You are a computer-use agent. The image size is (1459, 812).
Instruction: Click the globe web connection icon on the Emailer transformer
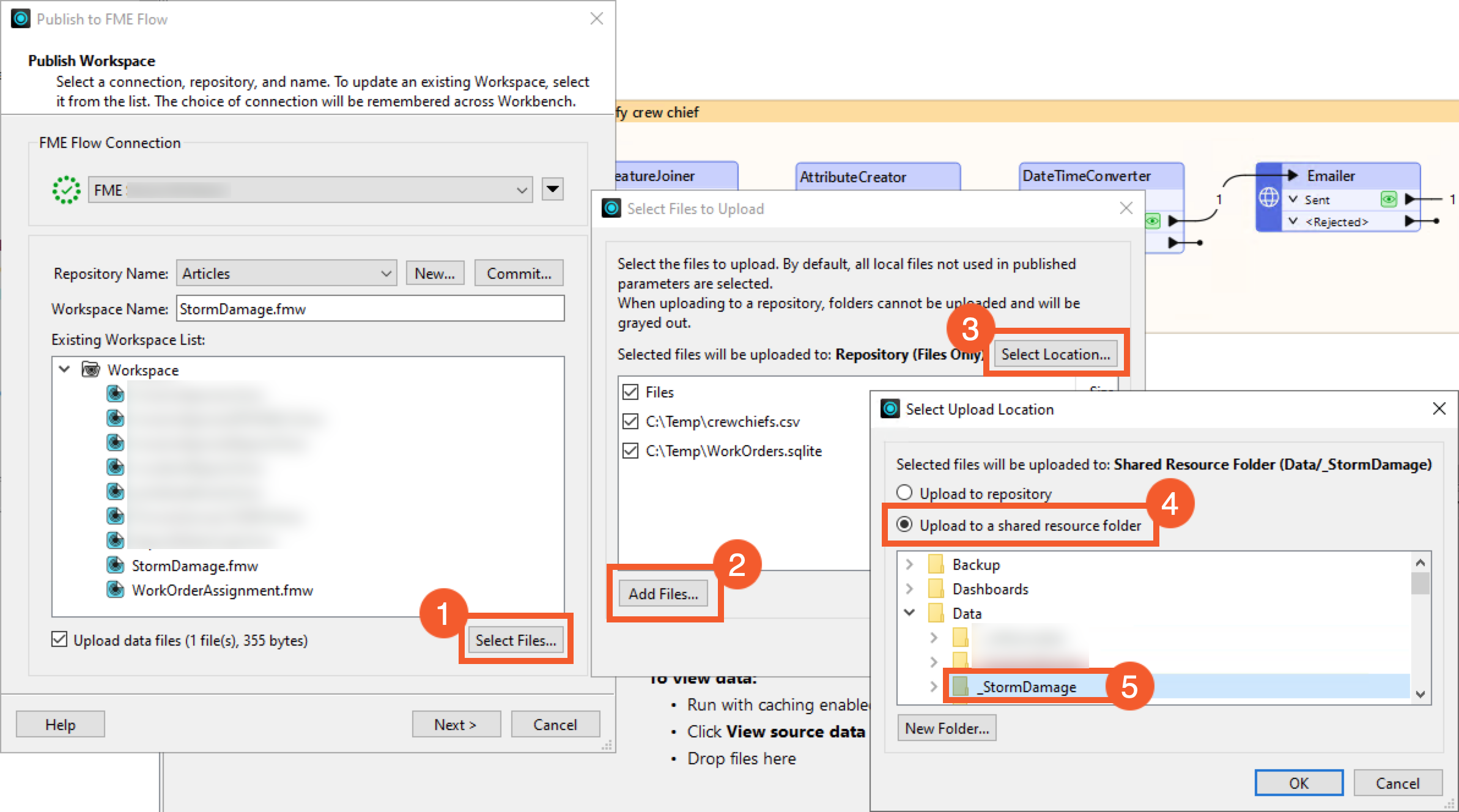pyautogui.click(x=1269, y=197)
